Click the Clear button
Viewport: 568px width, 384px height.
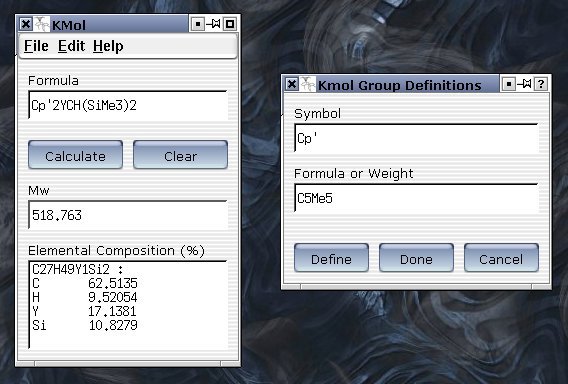point(180,155)
